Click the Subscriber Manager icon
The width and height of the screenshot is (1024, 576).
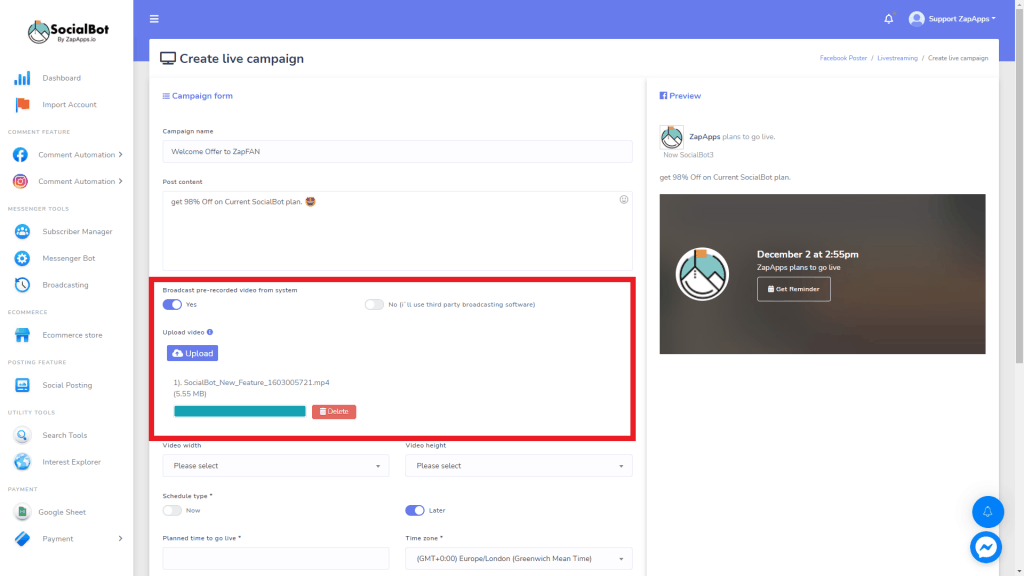22,232
